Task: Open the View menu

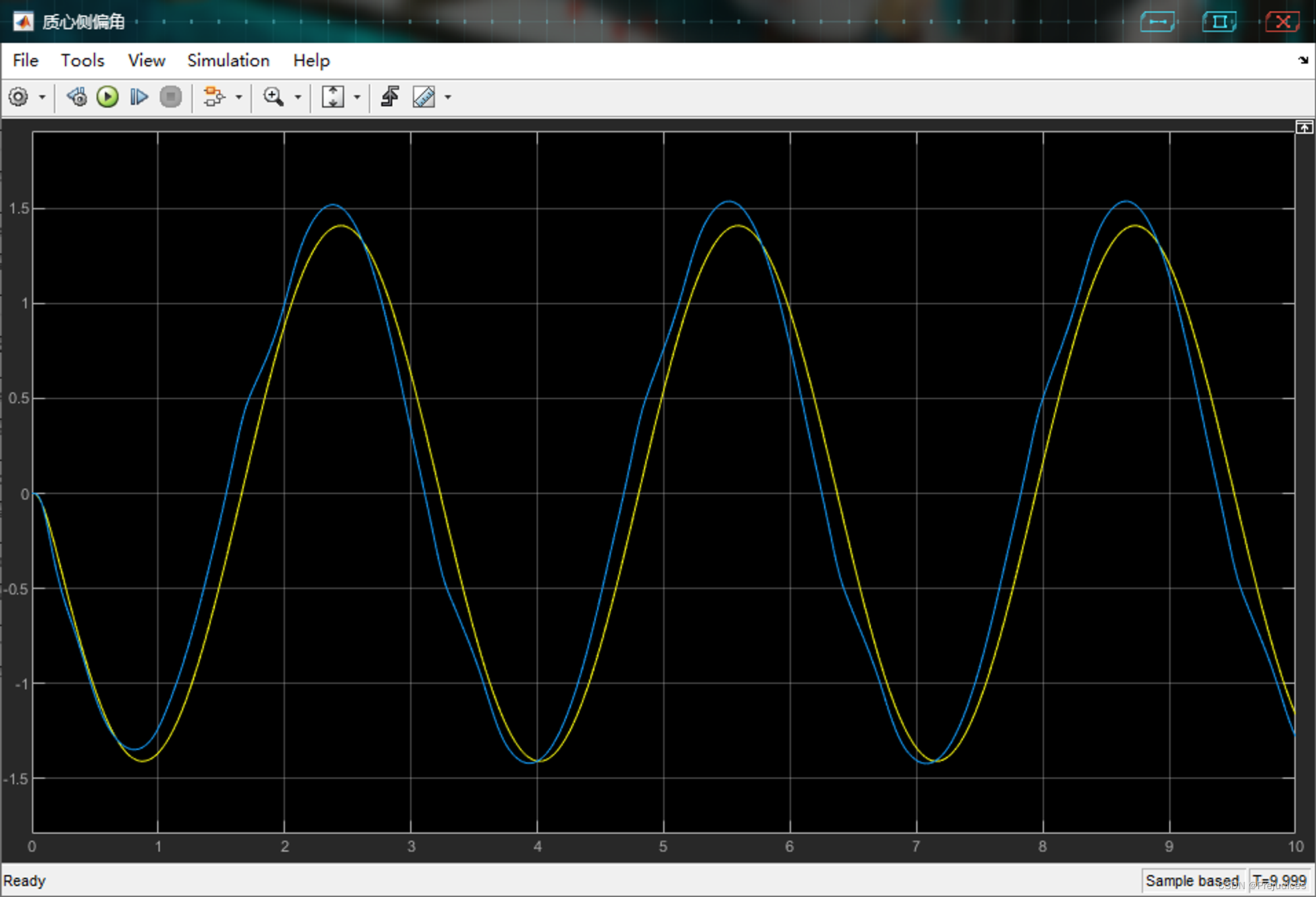Action: [x=147, y=61]
